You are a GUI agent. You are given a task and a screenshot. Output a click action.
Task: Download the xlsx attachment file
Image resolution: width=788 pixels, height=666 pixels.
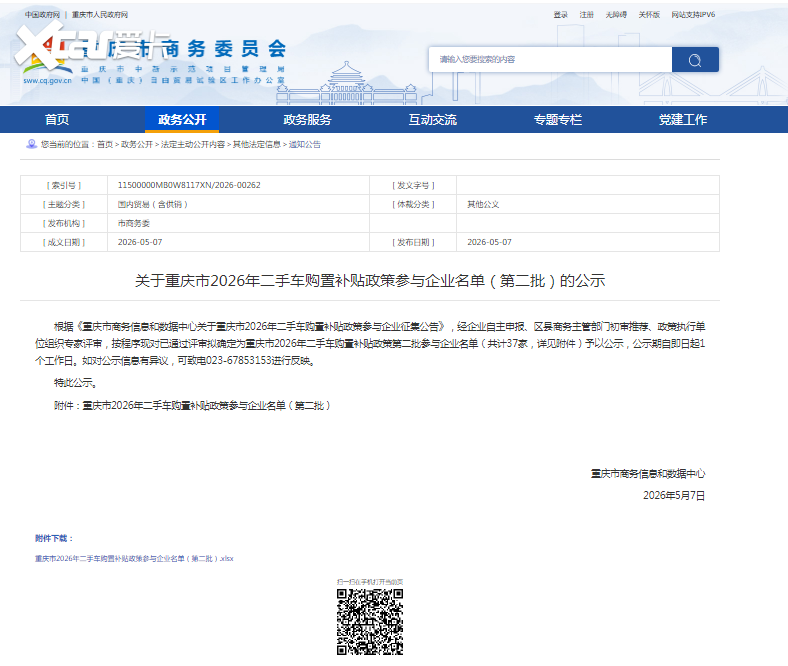(x=134, y=558)
